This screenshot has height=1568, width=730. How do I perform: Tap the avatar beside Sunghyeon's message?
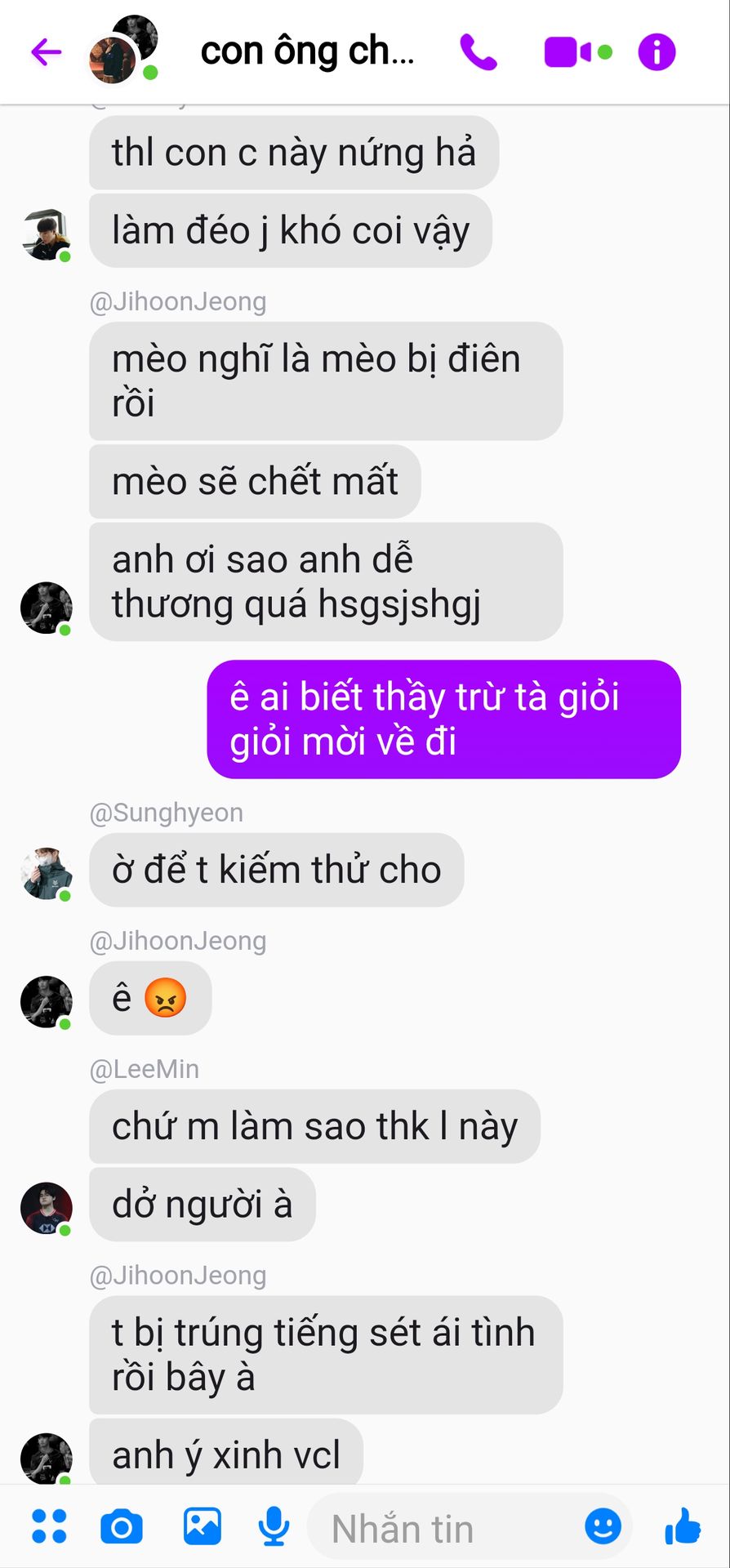47,873
